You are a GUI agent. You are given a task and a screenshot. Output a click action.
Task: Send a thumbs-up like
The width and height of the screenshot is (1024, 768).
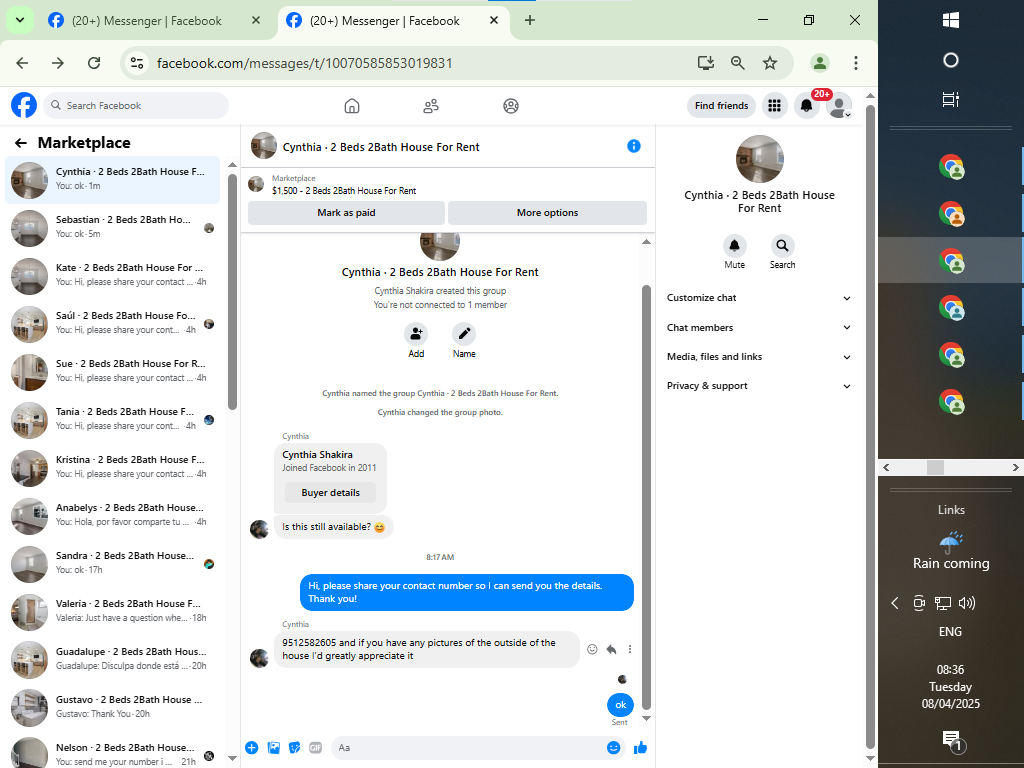641,748
